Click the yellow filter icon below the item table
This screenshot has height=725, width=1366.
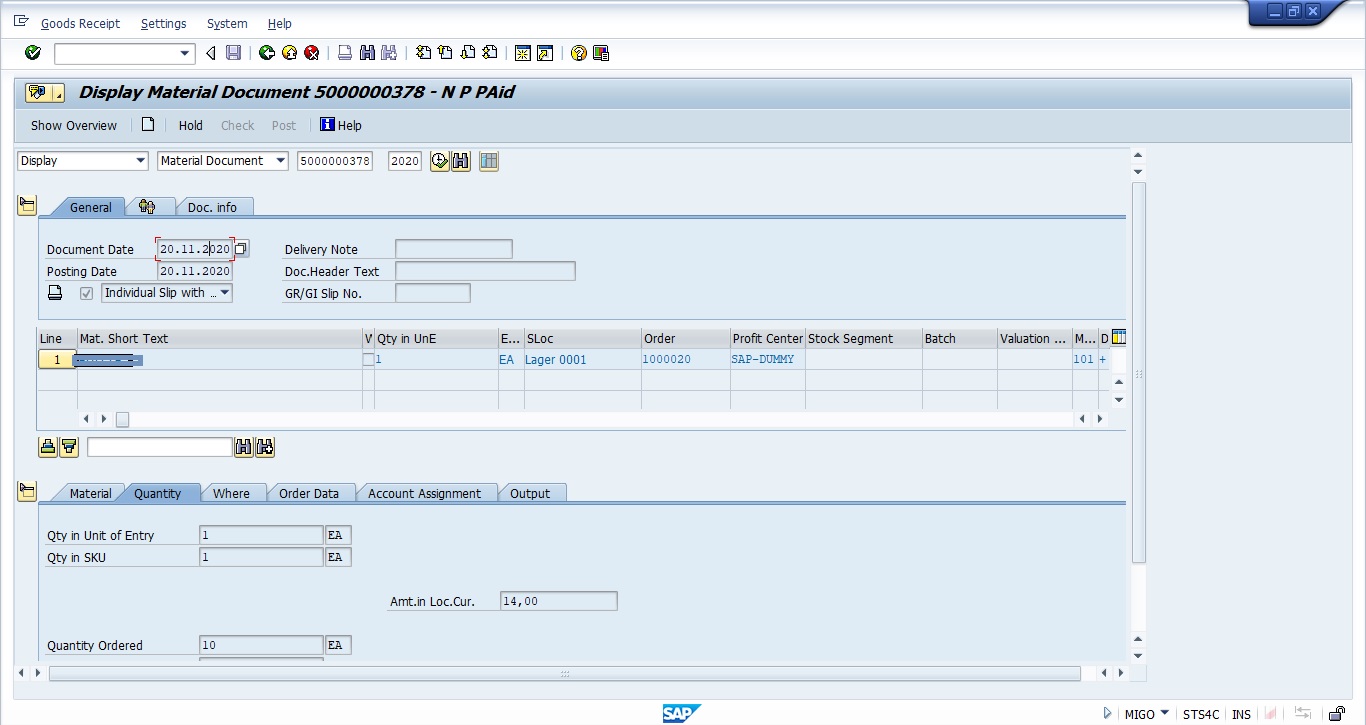tap(69, 447)
